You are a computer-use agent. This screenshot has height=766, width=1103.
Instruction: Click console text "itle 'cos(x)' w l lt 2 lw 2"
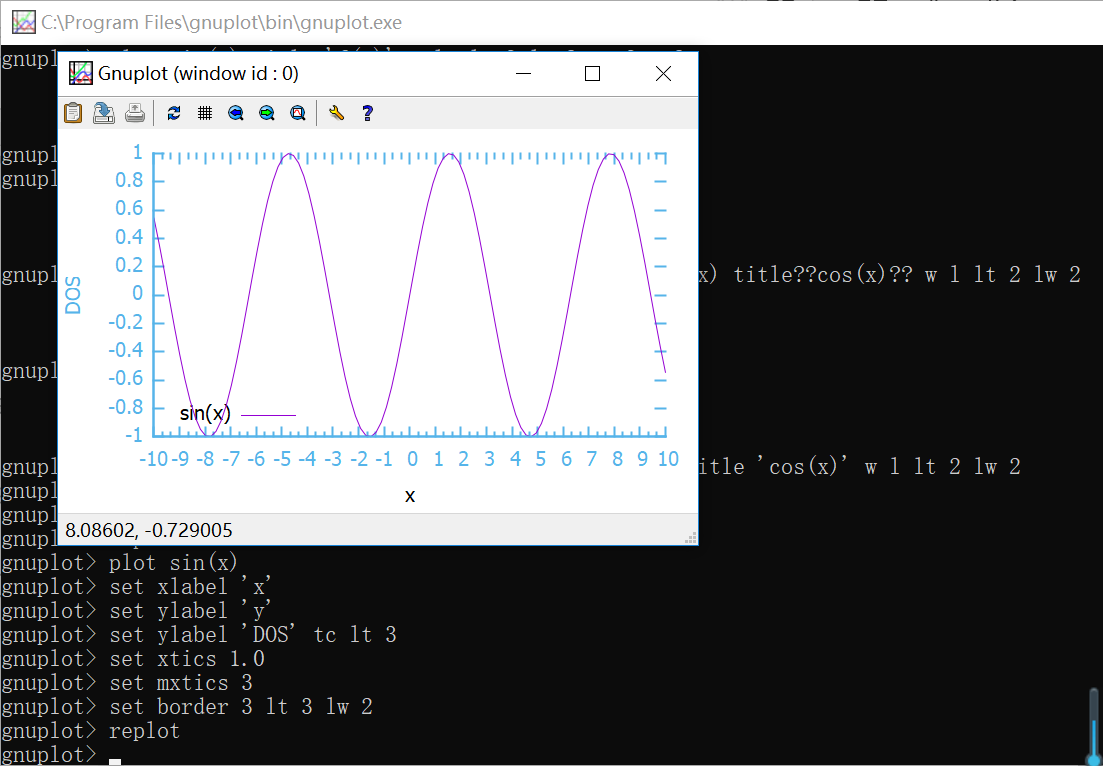tap(860, 466)
